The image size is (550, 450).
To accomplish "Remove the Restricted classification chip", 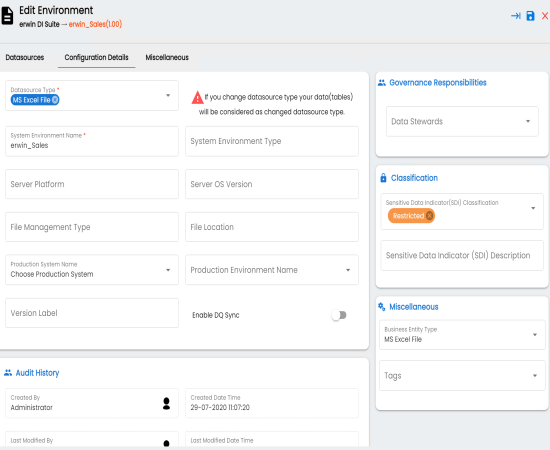I will pyautogui.click(x=429, y=216).
